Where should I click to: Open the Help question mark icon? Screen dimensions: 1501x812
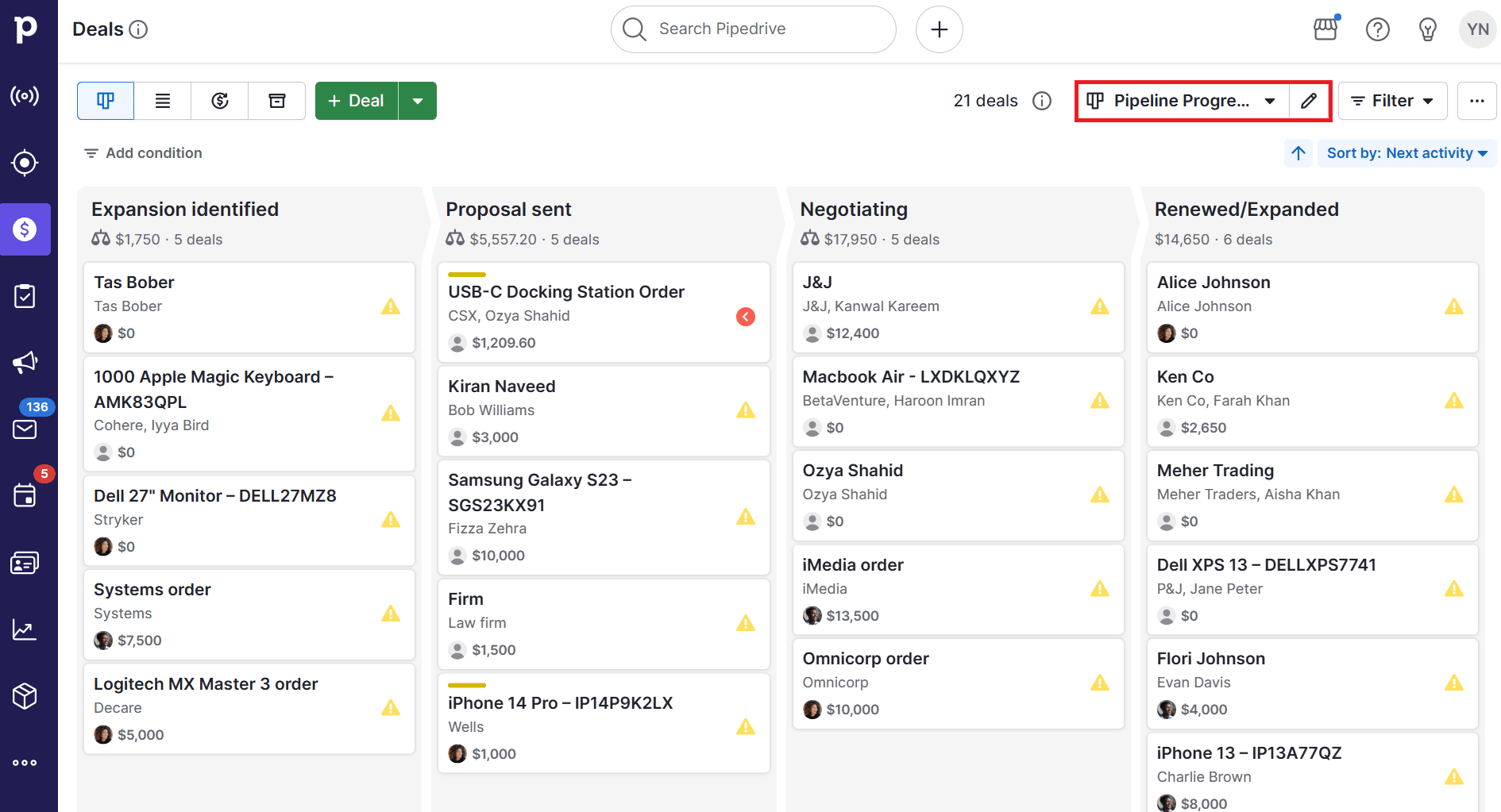[x=1378, y=29]
